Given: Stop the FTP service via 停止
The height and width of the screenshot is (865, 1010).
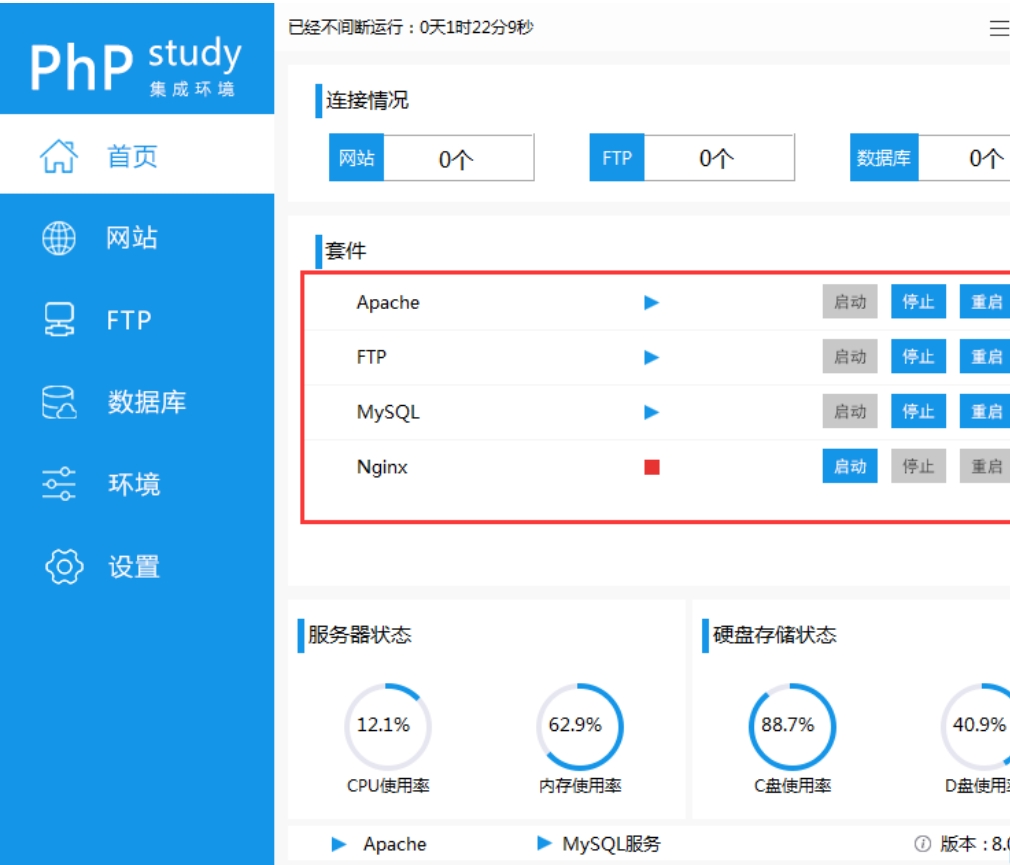Looking at the screenshot, I should coord(918,356).
